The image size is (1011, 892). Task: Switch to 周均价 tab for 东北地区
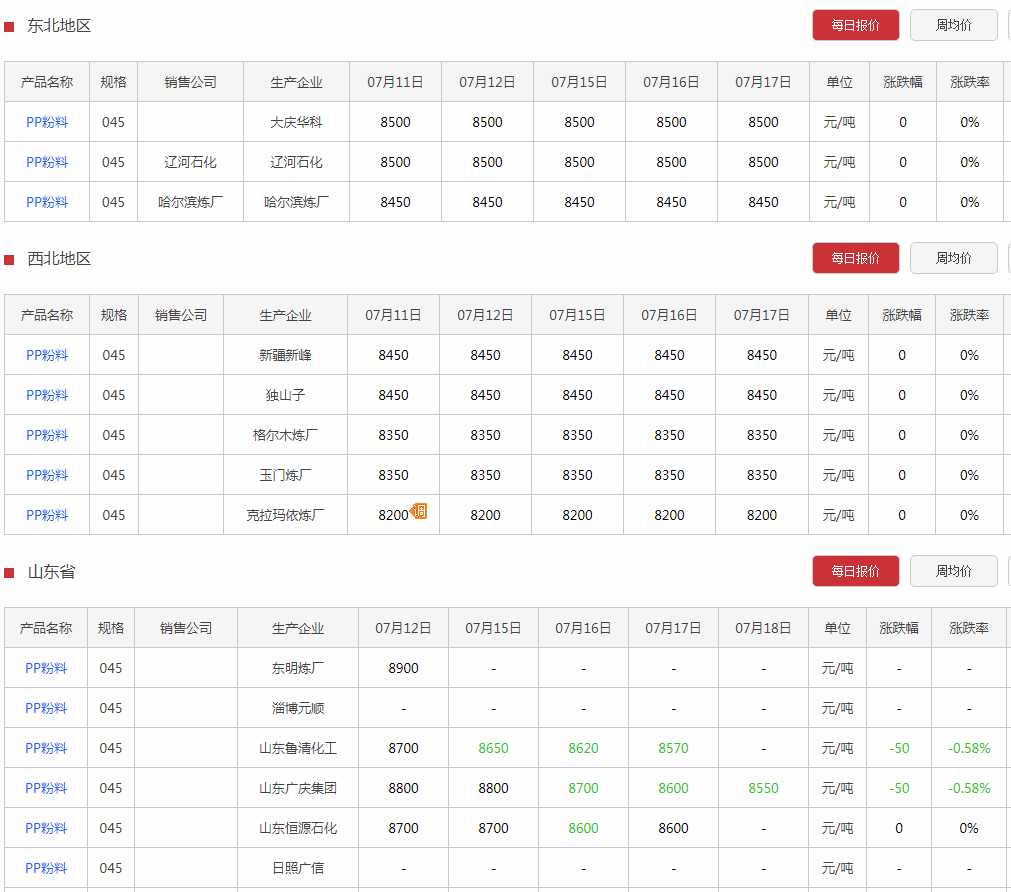click(954, 25)
